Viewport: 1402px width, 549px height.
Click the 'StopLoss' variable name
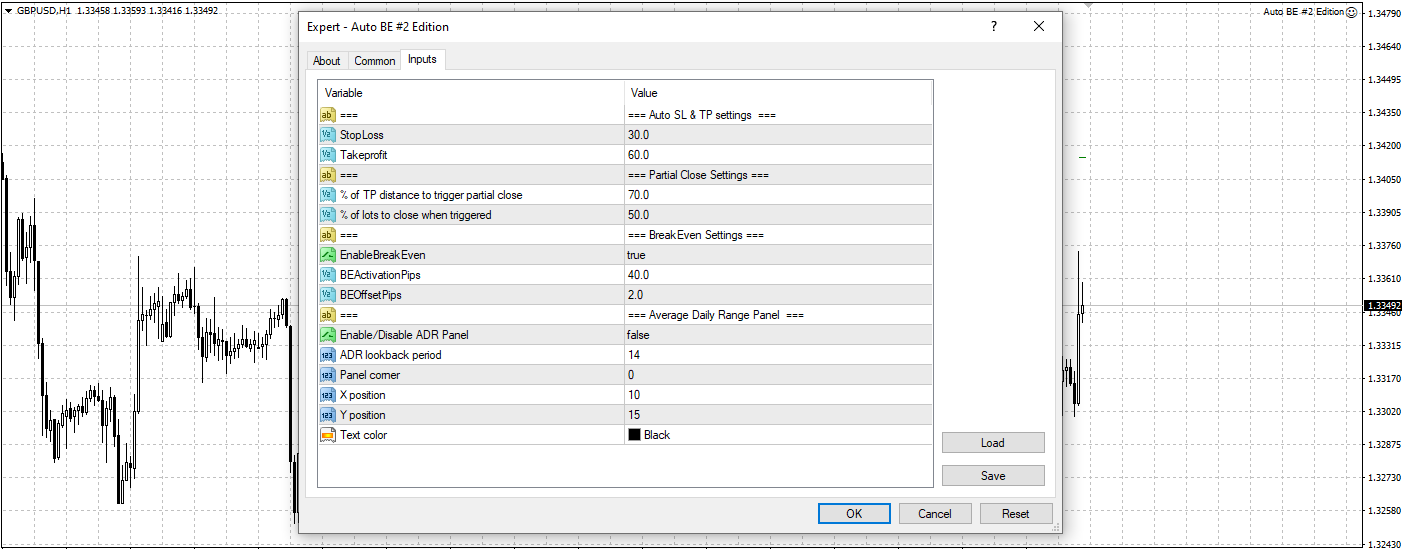(361, 135)
